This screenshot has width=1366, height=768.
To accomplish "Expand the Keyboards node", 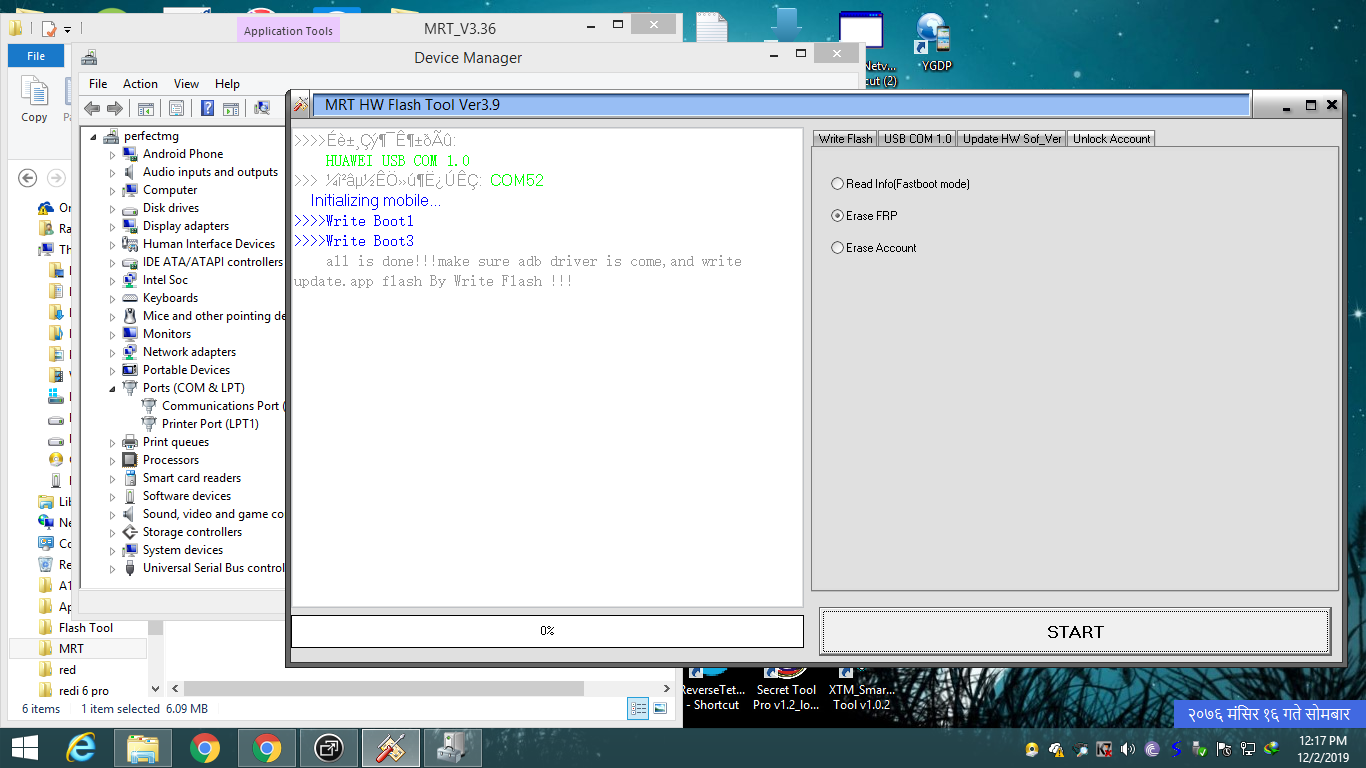I will 113,299.
